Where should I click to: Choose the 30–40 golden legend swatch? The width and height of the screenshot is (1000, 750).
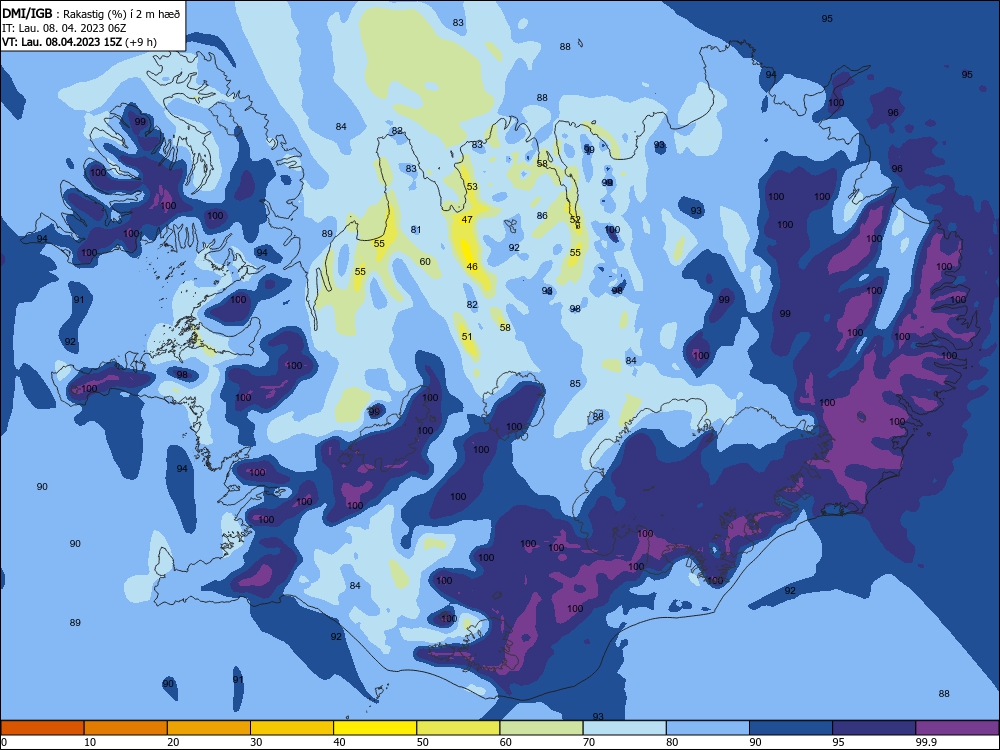292,728
